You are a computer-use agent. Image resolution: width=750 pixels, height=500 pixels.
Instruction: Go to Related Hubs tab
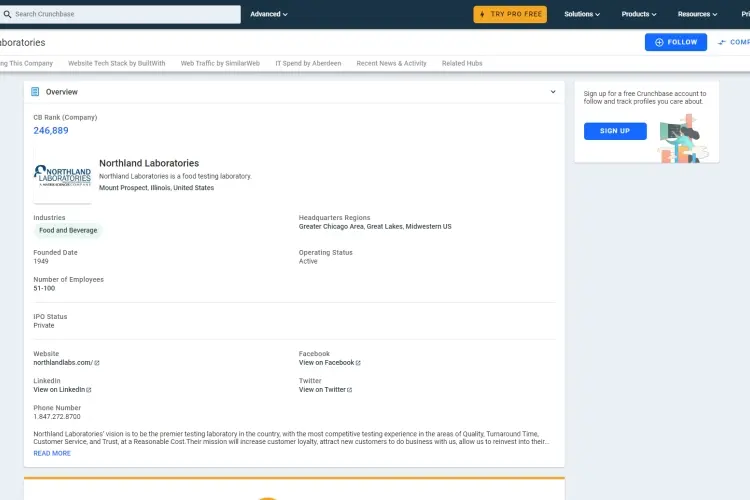[462, 63]
